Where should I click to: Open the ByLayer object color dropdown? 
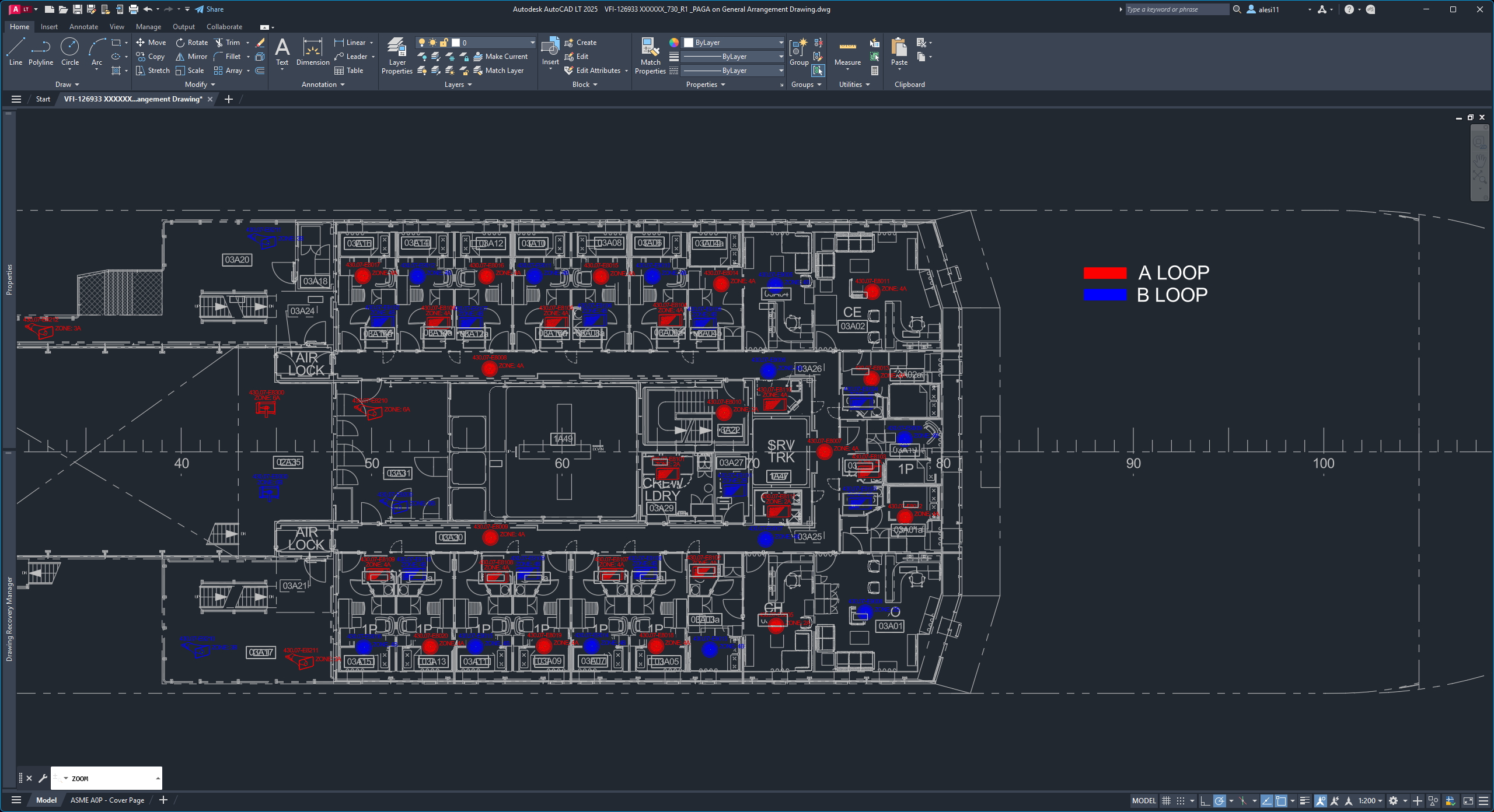pos(781,43)
